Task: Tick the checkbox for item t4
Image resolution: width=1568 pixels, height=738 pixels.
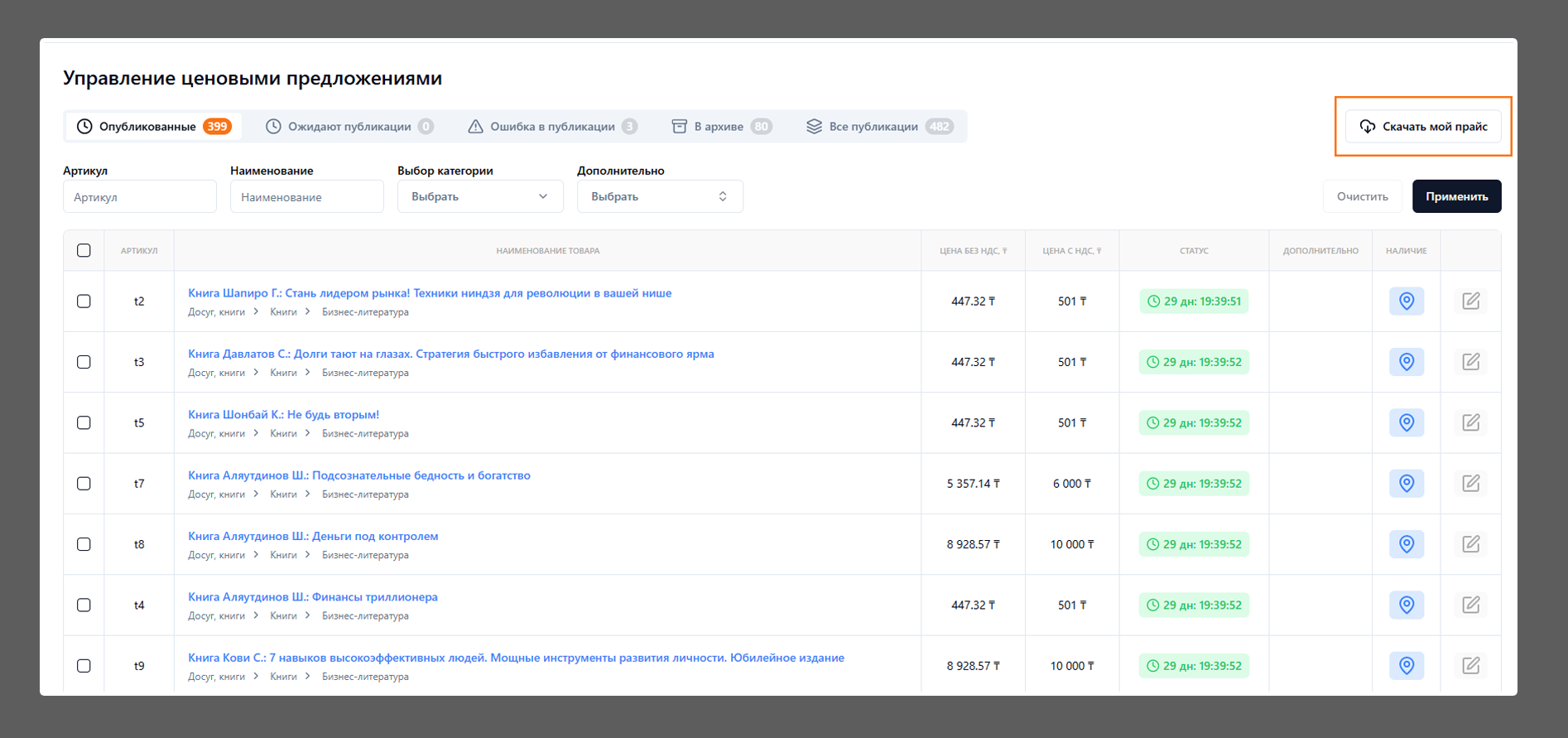Action: click(84, 605)
